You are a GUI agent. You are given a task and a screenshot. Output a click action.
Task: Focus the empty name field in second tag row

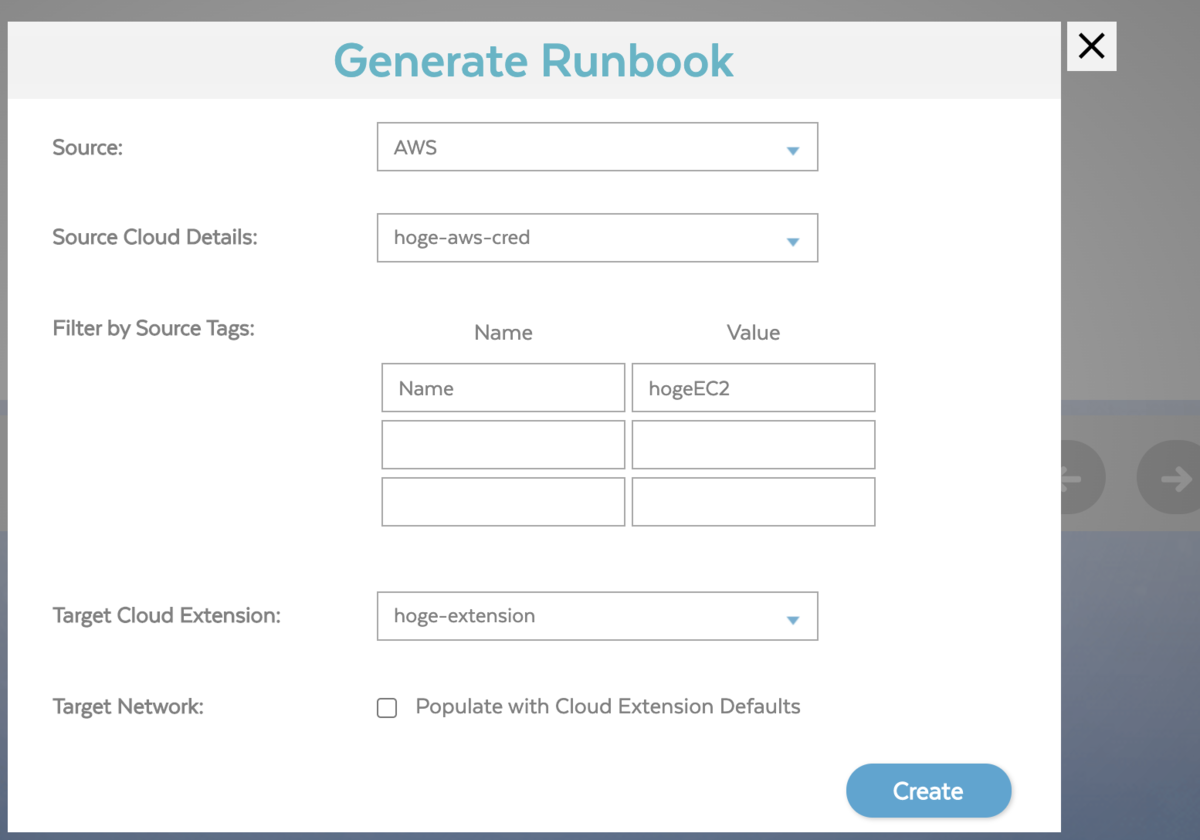(x=503, y=445)
